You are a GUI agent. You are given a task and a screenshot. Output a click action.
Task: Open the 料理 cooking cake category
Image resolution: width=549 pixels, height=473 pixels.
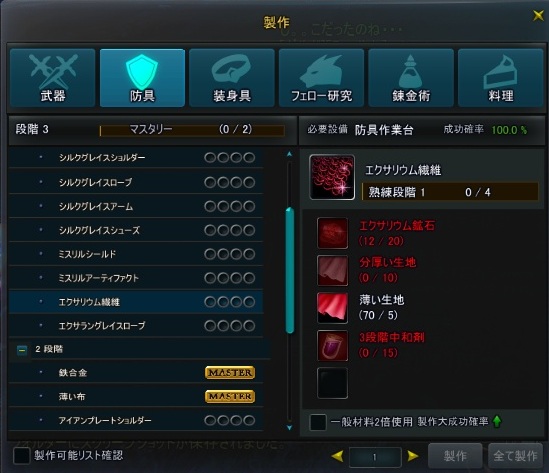tap(501, 78)
